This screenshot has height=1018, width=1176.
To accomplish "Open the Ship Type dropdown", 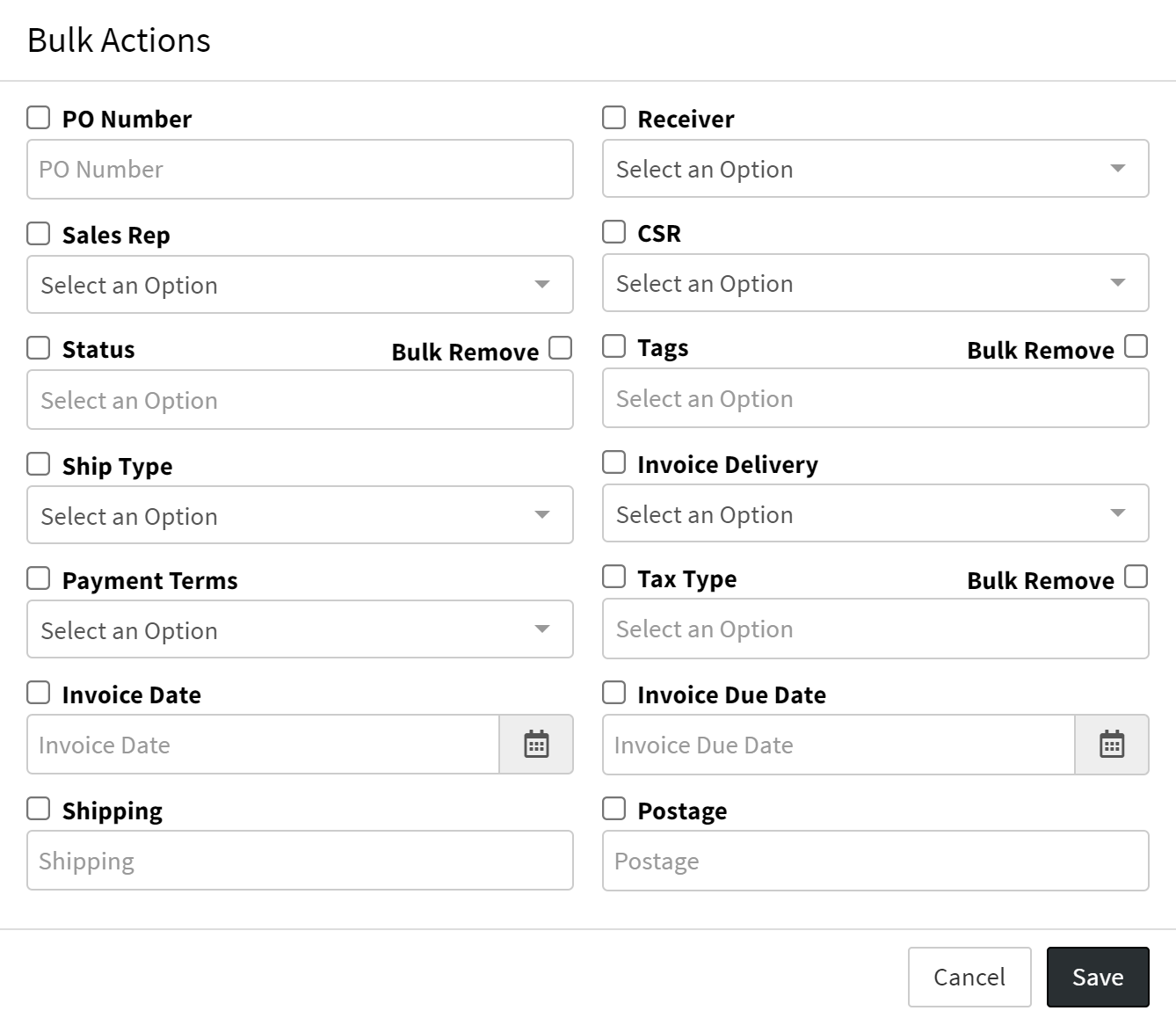I will (300, 515).
